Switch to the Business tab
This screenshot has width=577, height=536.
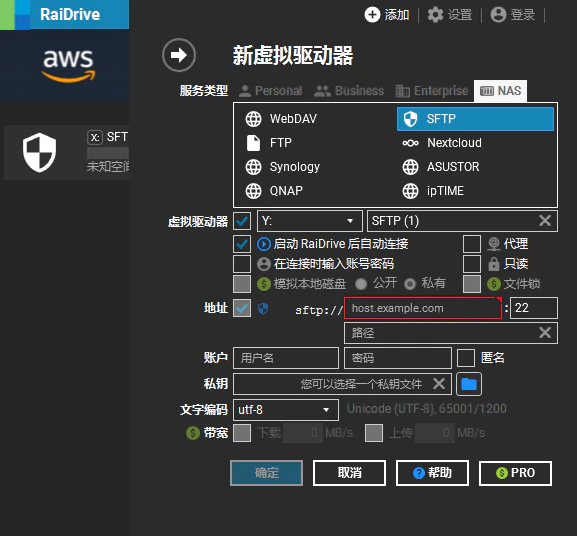point(349,91)
